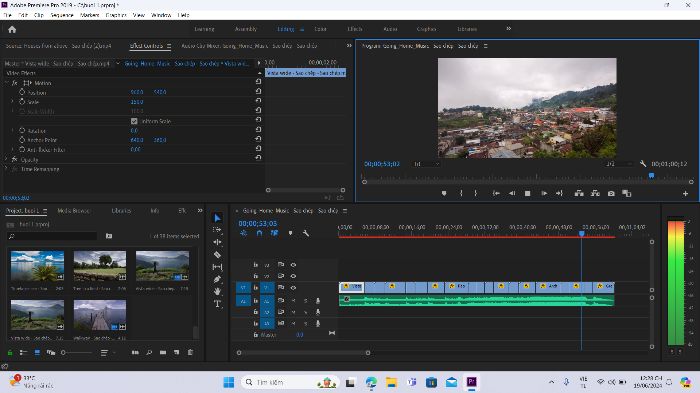This screenshot has width=700, height=393.
Task: Toggle Linked Selection in timeline
Action: [x=274, y=233]
